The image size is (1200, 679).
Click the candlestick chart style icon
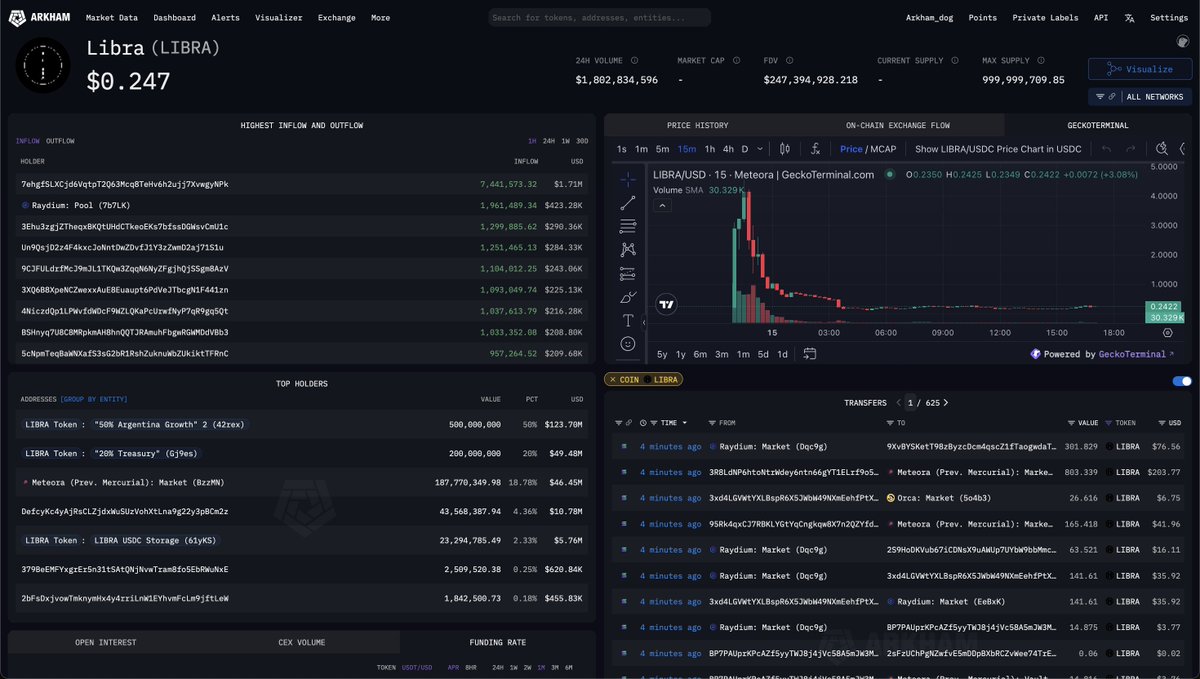pos(784,149)
